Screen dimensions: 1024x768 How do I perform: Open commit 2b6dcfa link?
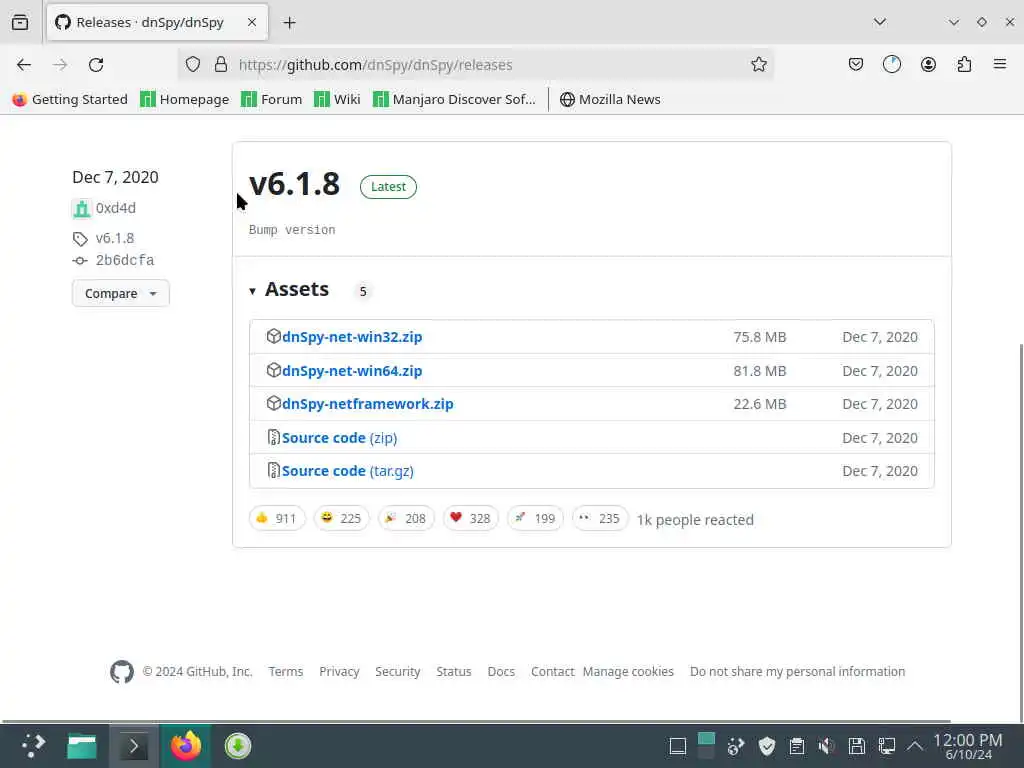125,261
